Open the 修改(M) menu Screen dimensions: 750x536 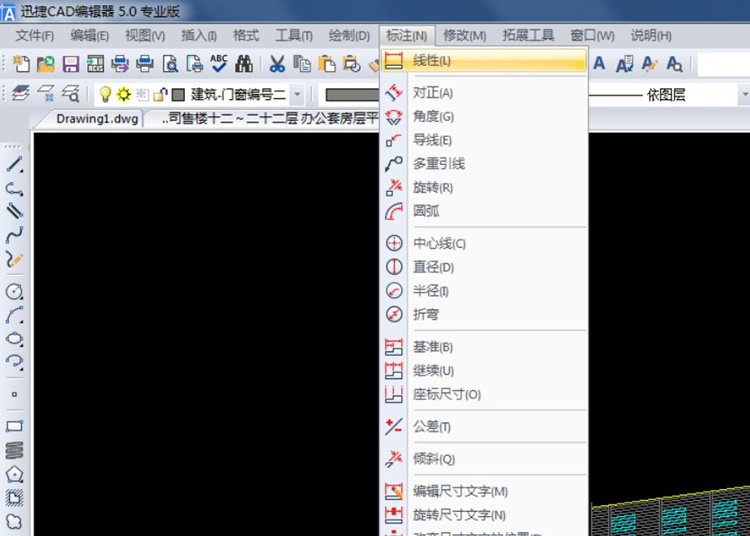tap(464, 35)
